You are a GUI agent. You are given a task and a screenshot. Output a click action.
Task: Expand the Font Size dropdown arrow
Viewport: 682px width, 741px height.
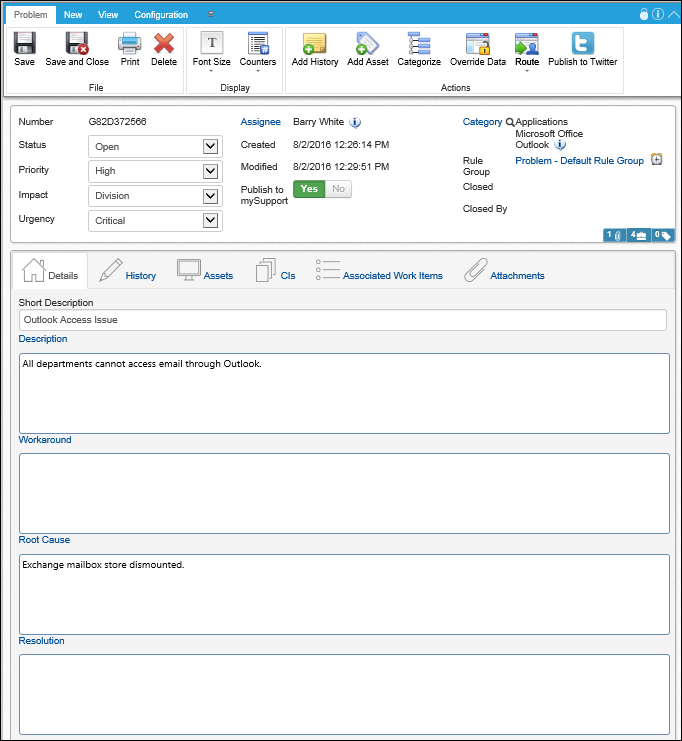tap(211, 71)
